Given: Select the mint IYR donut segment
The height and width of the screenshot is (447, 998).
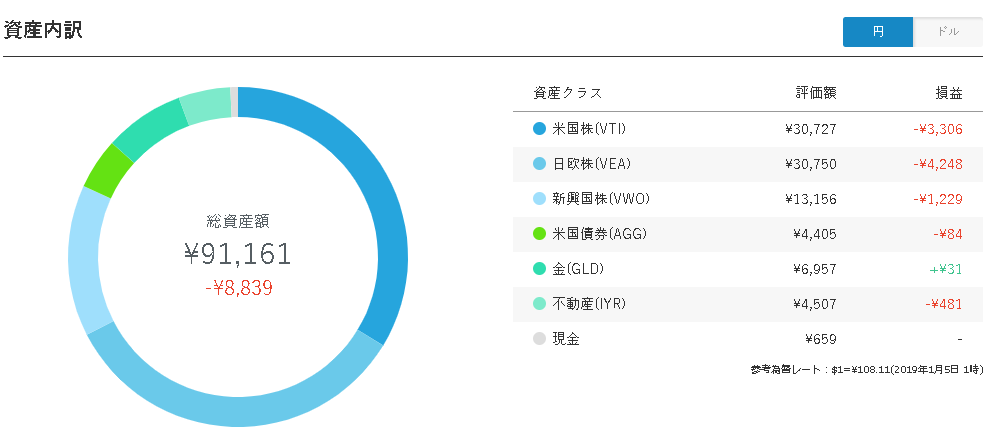Looking at the screenshot, I should pos(206,104).
